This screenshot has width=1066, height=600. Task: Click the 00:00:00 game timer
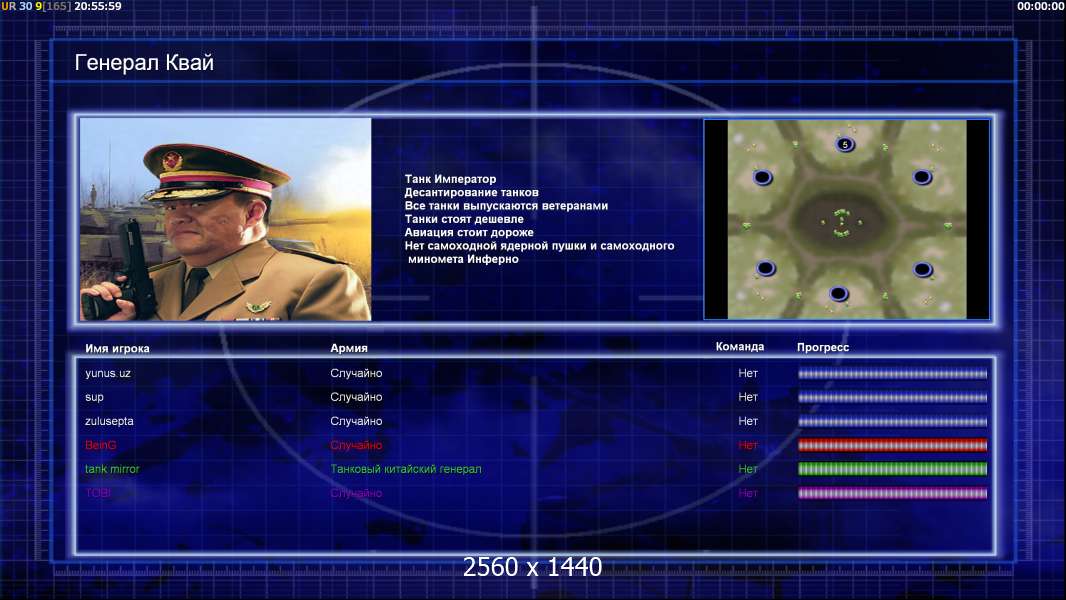point(1040,6)
